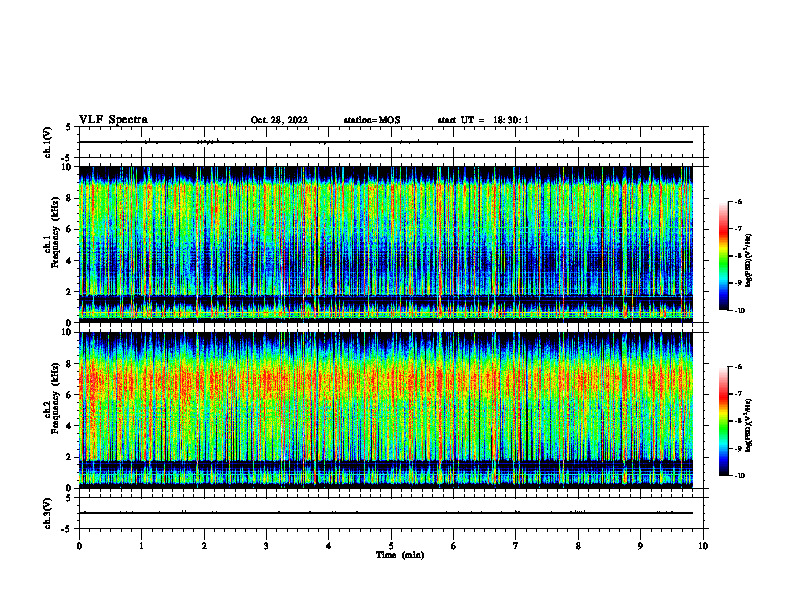Click the ch.3(V) waveform trace panel
792x612 pixels.
[x=391, y=513]
